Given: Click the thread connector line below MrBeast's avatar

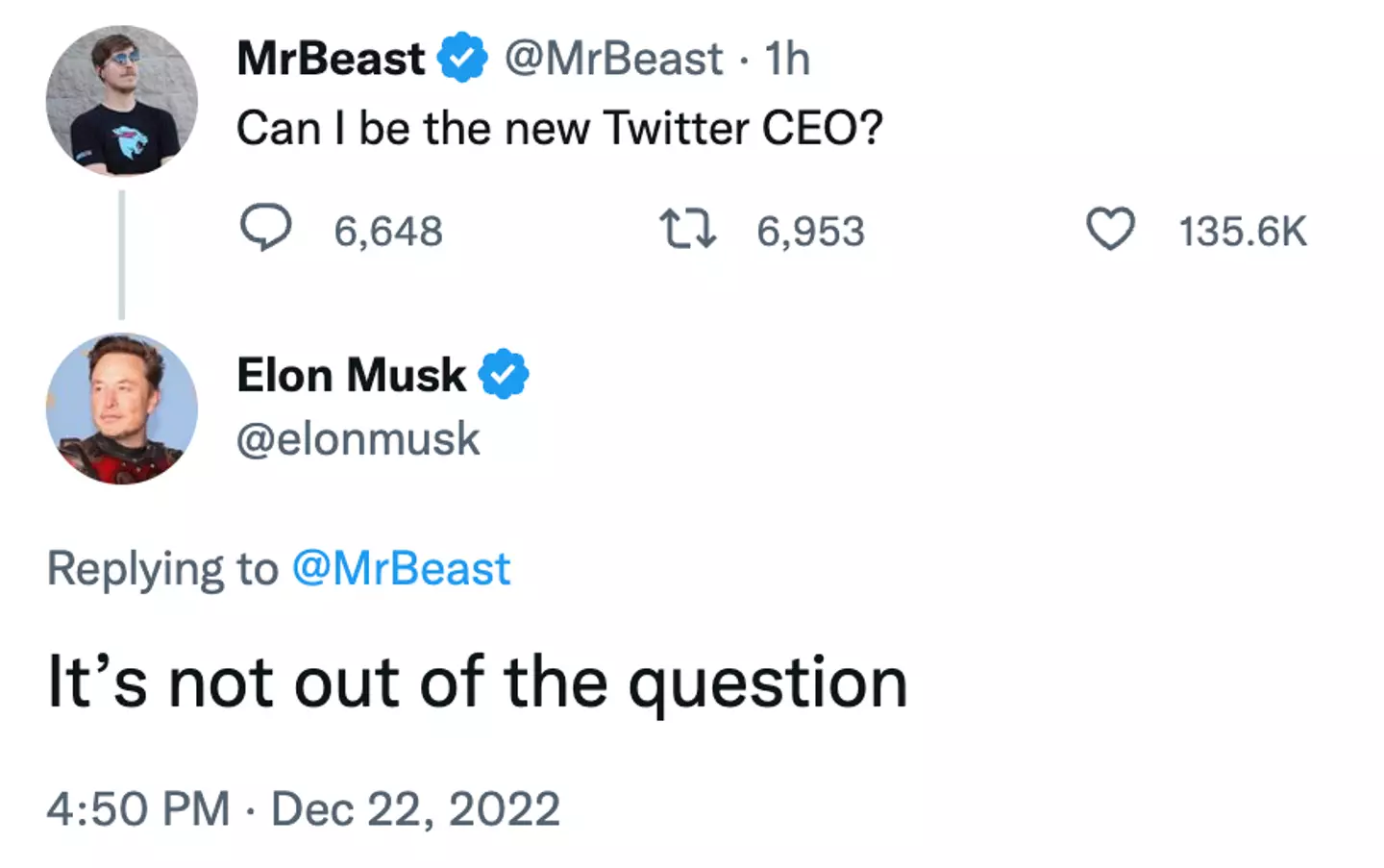Looking at the screenshot, I should click(121, 255).
